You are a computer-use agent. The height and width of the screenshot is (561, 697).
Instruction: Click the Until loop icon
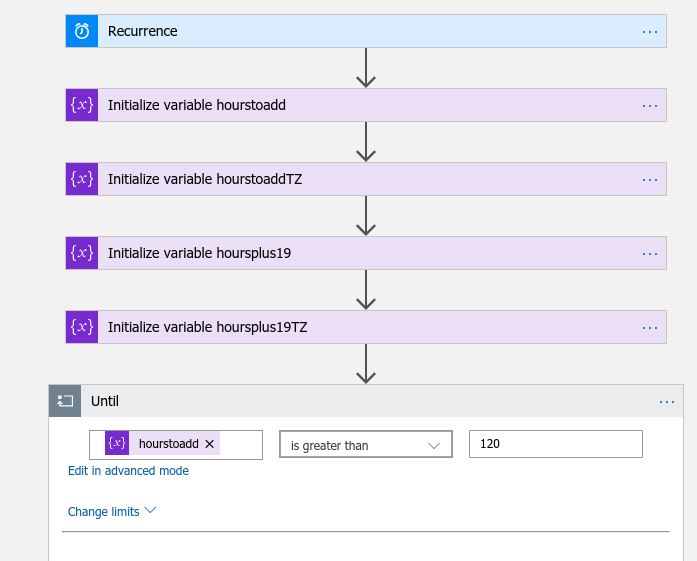pos(65,401)
